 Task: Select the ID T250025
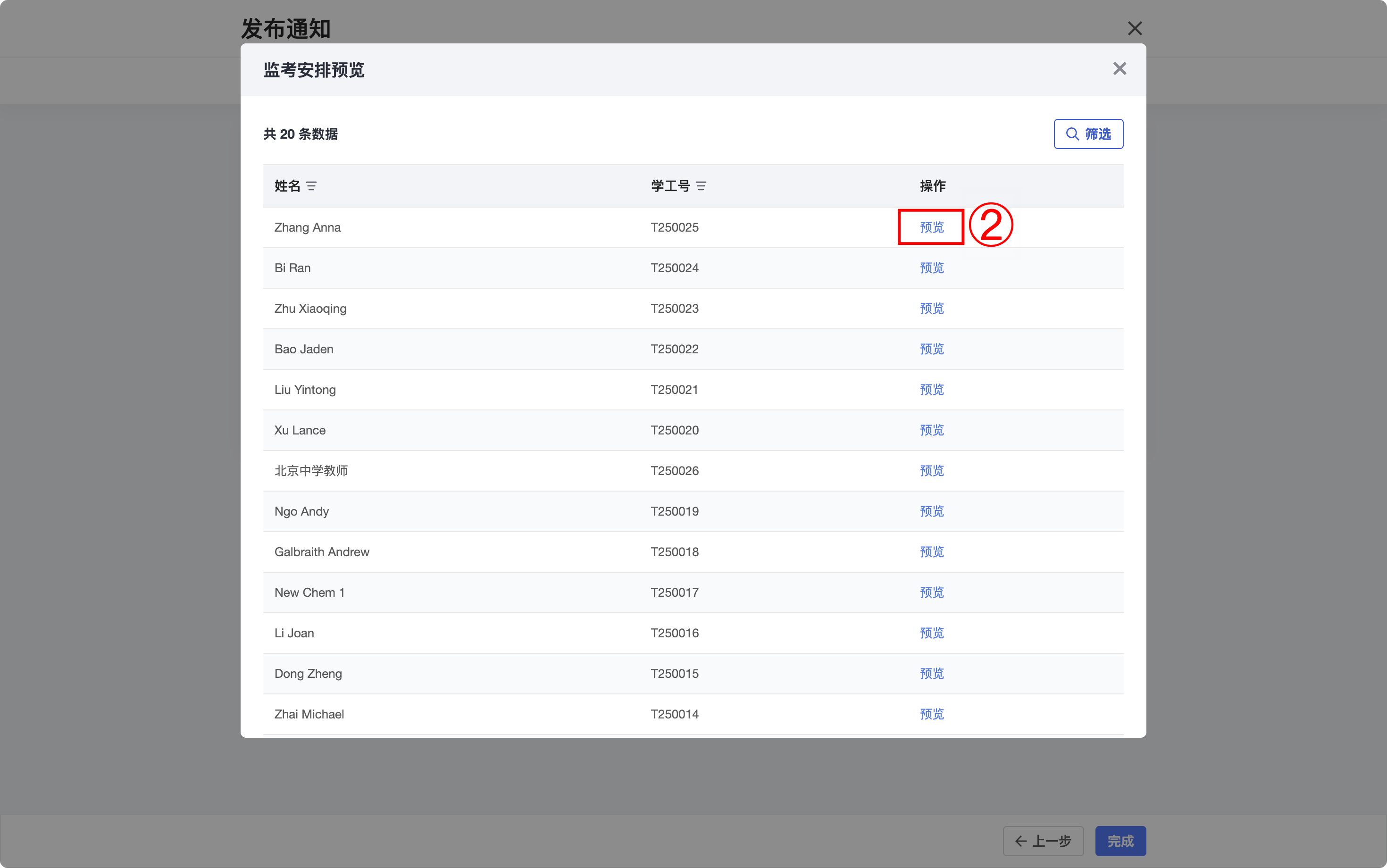[675, 227]
